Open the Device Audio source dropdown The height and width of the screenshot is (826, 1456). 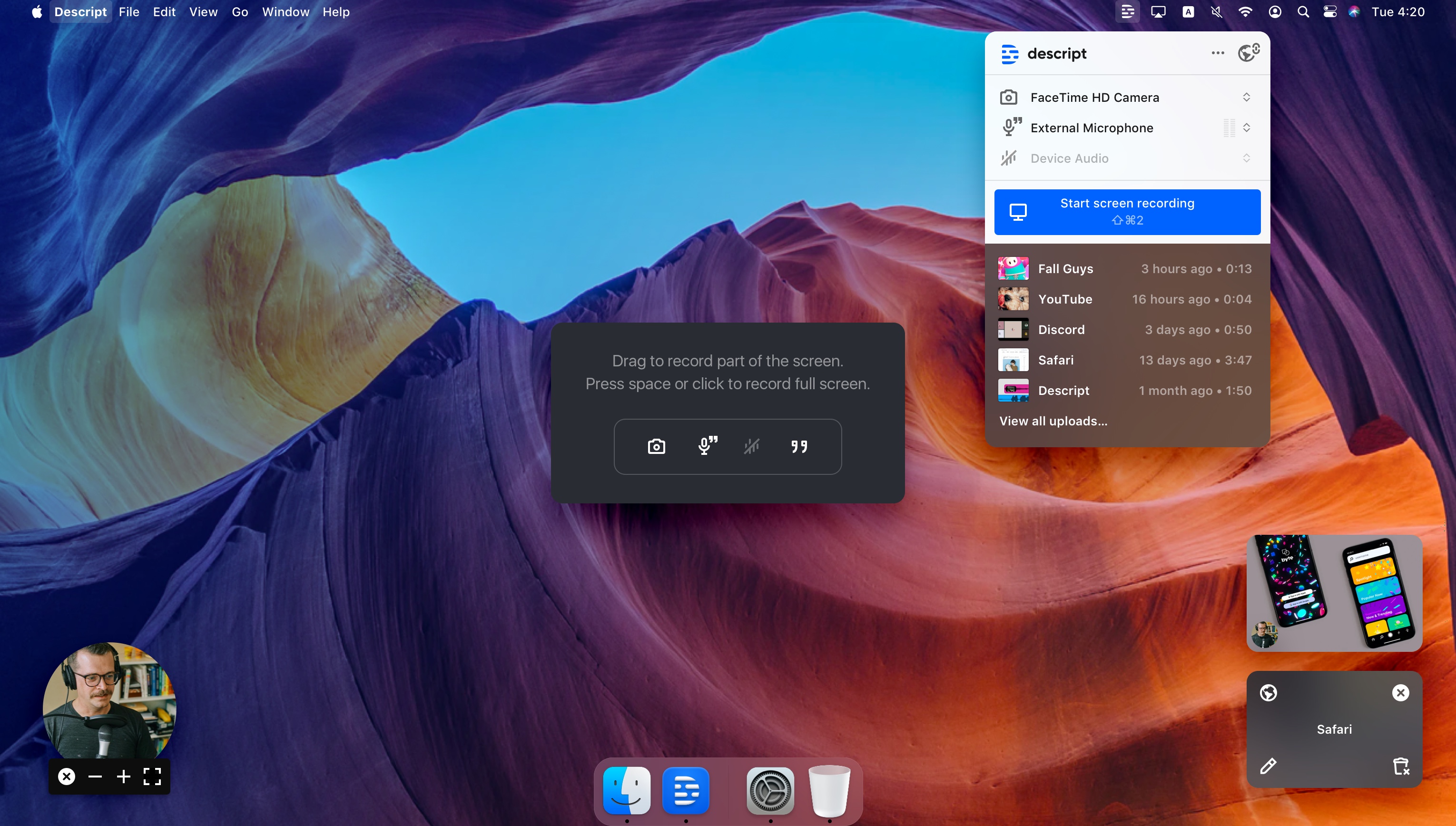pyautogui.click(x=1246, y=158)
